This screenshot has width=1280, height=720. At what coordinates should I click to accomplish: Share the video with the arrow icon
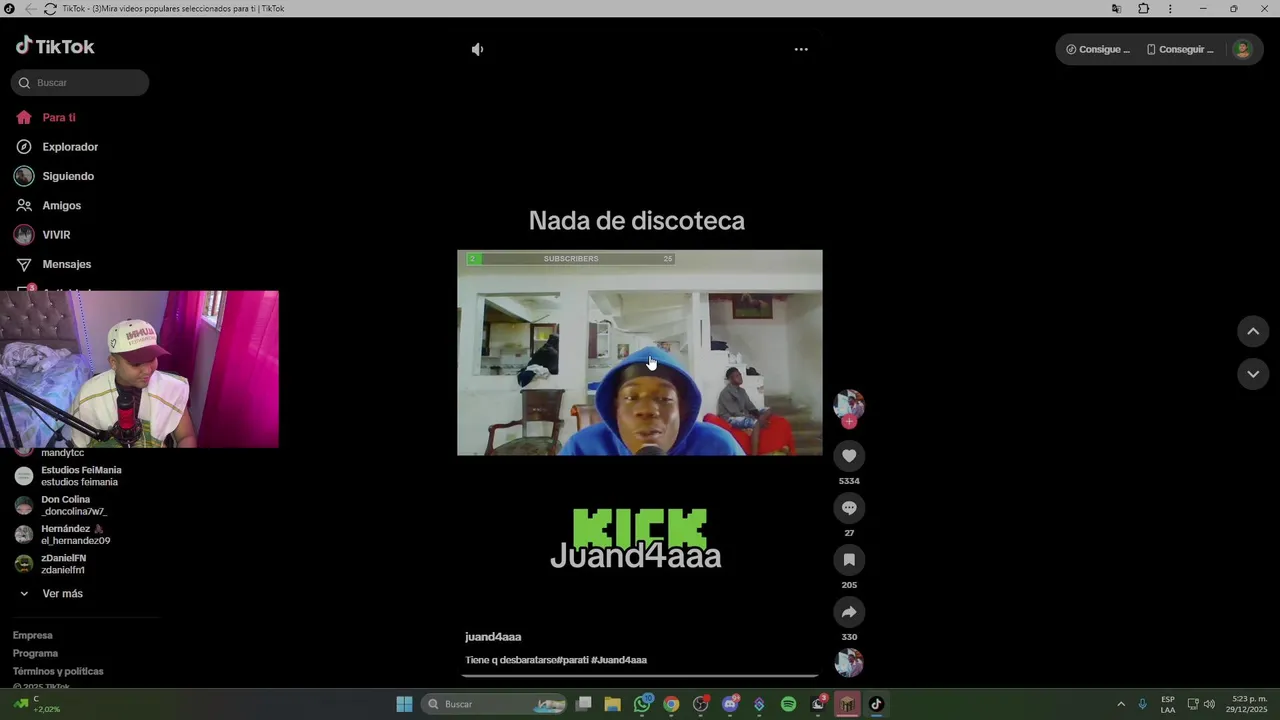[849, 612]
